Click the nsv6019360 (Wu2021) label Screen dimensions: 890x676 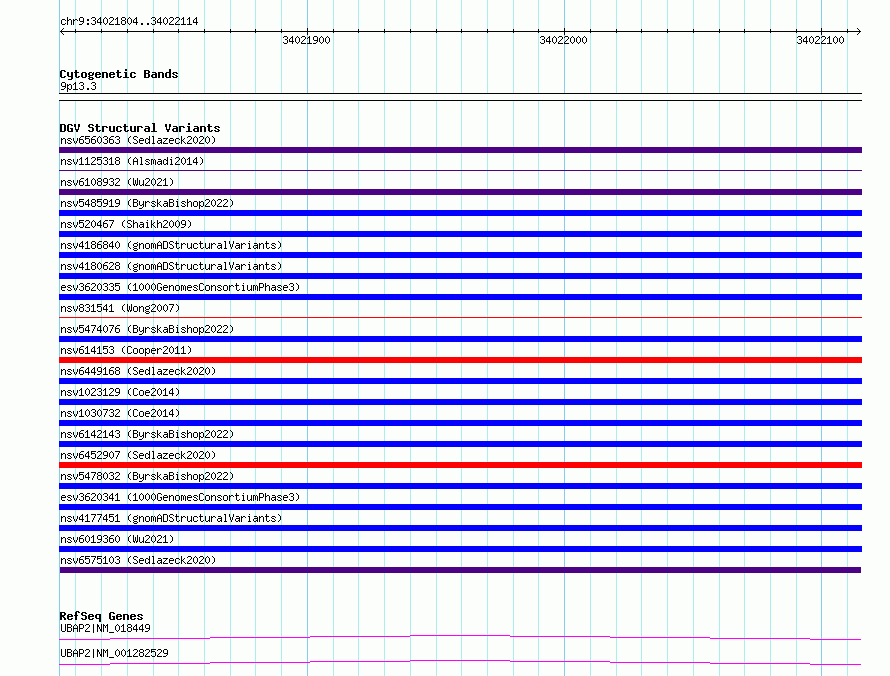[117, 539]
